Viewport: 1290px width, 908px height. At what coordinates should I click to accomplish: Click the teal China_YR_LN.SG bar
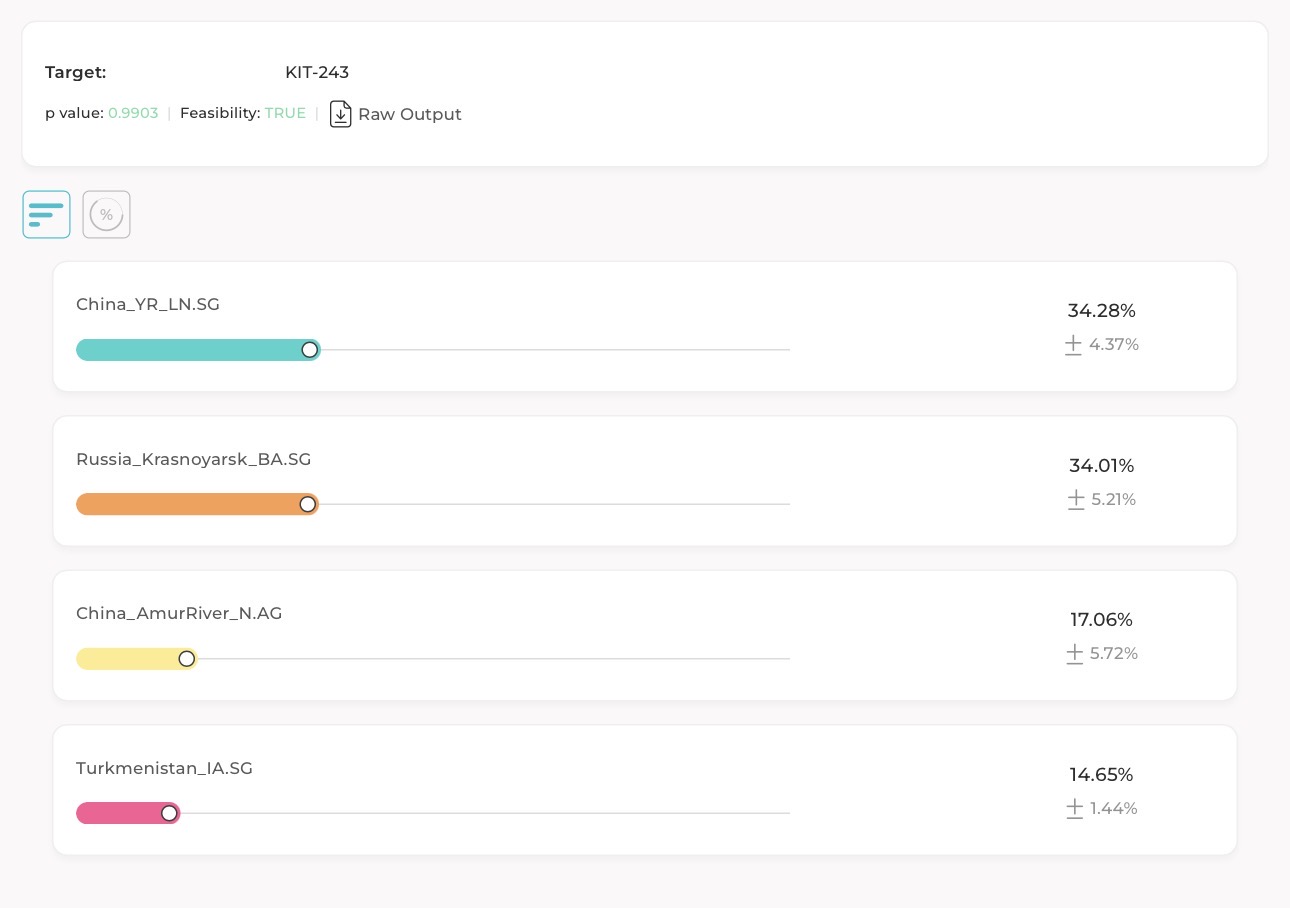(x=190, y=350)
